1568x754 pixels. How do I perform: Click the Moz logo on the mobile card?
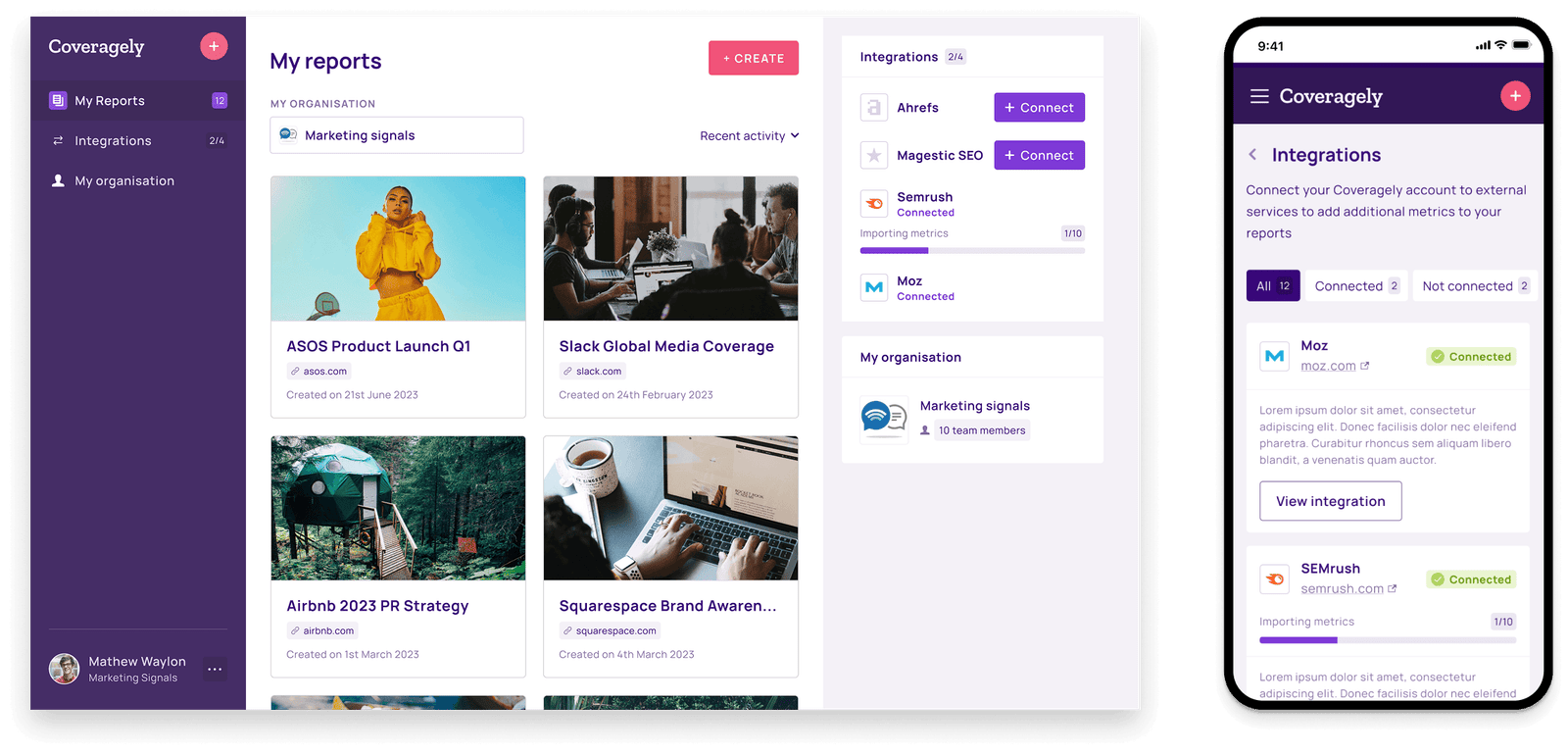1274,356
